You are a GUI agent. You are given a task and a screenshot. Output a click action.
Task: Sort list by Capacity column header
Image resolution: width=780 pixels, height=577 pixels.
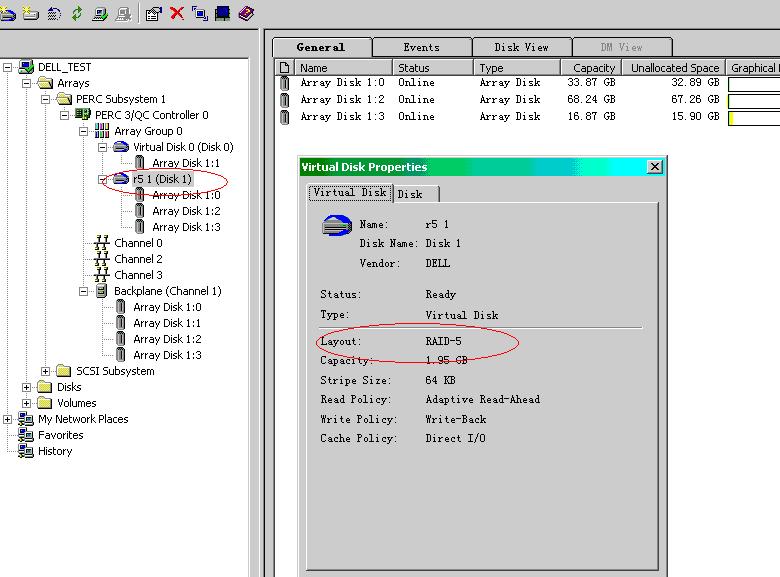pos(591,68)
